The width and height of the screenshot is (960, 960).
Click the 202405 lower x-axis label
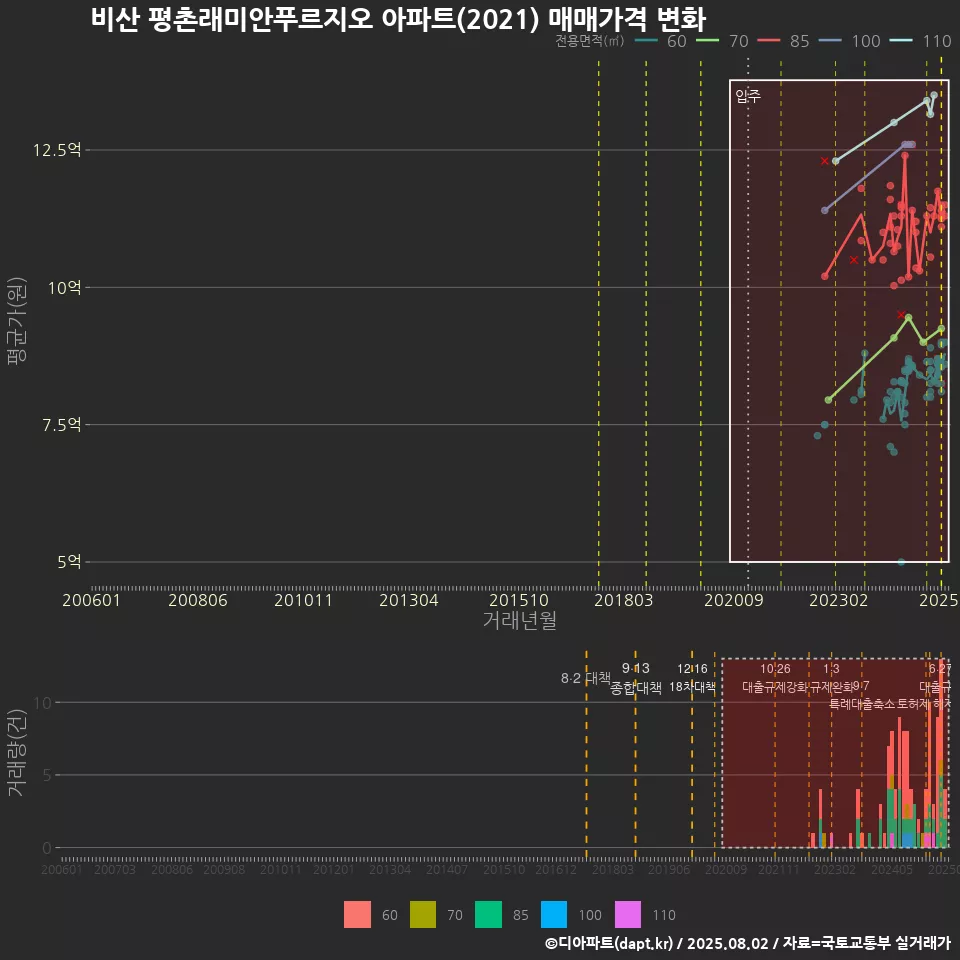point(892,869)
